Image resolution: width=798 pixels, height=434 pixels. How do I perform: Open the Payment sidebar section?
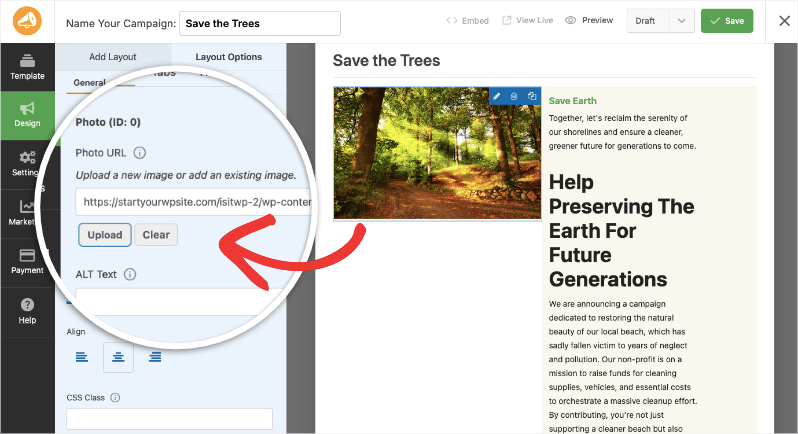tap(27, 262)
